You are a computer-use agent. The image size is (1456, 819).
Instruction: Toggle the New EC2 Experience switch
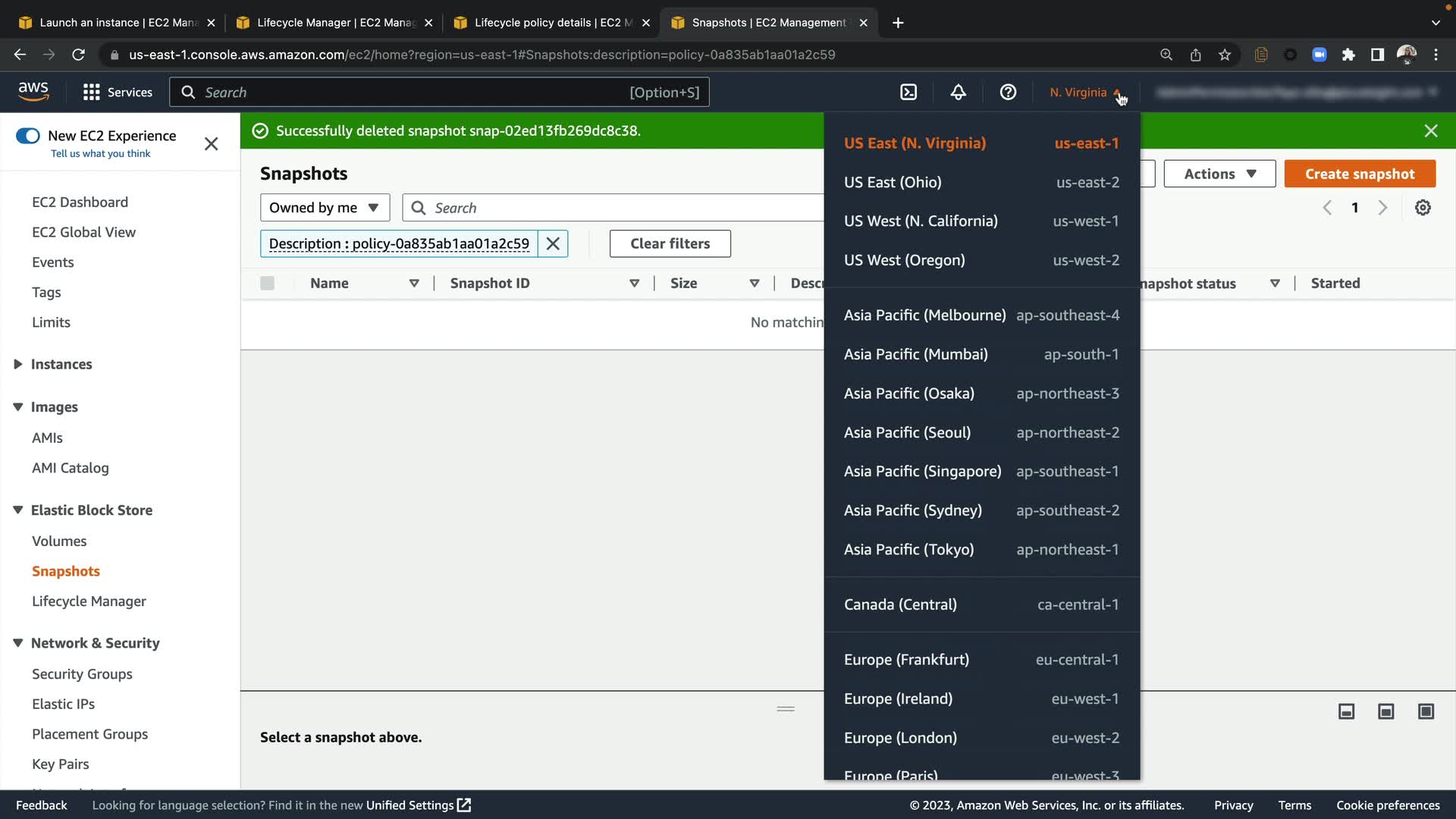click(28, 136)
